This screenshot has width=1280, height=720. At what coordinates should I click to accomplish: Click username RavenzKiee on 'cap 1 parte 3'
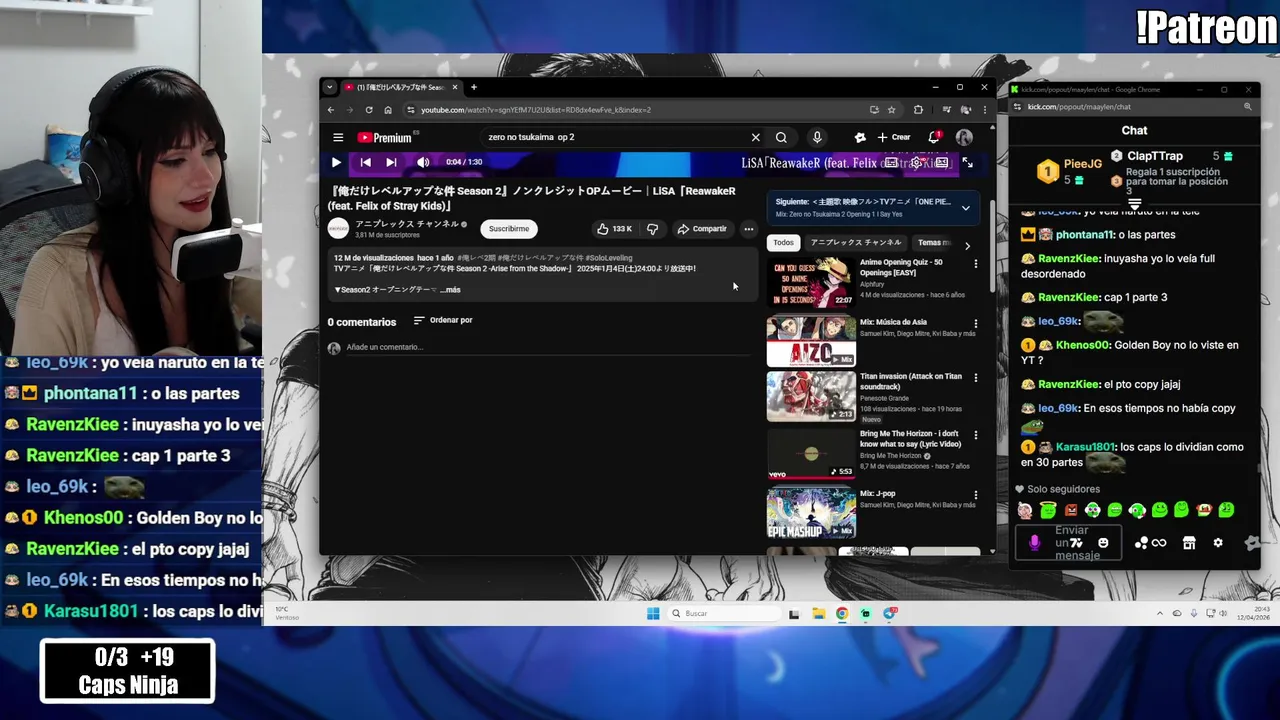point(1068,297)
